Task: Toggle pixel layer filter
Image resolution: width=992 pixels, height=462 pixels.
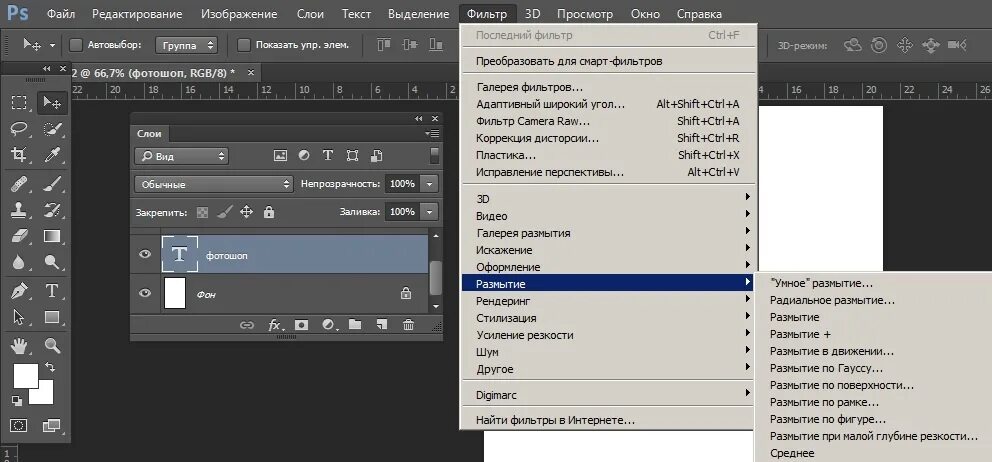Action: (280, 156)
